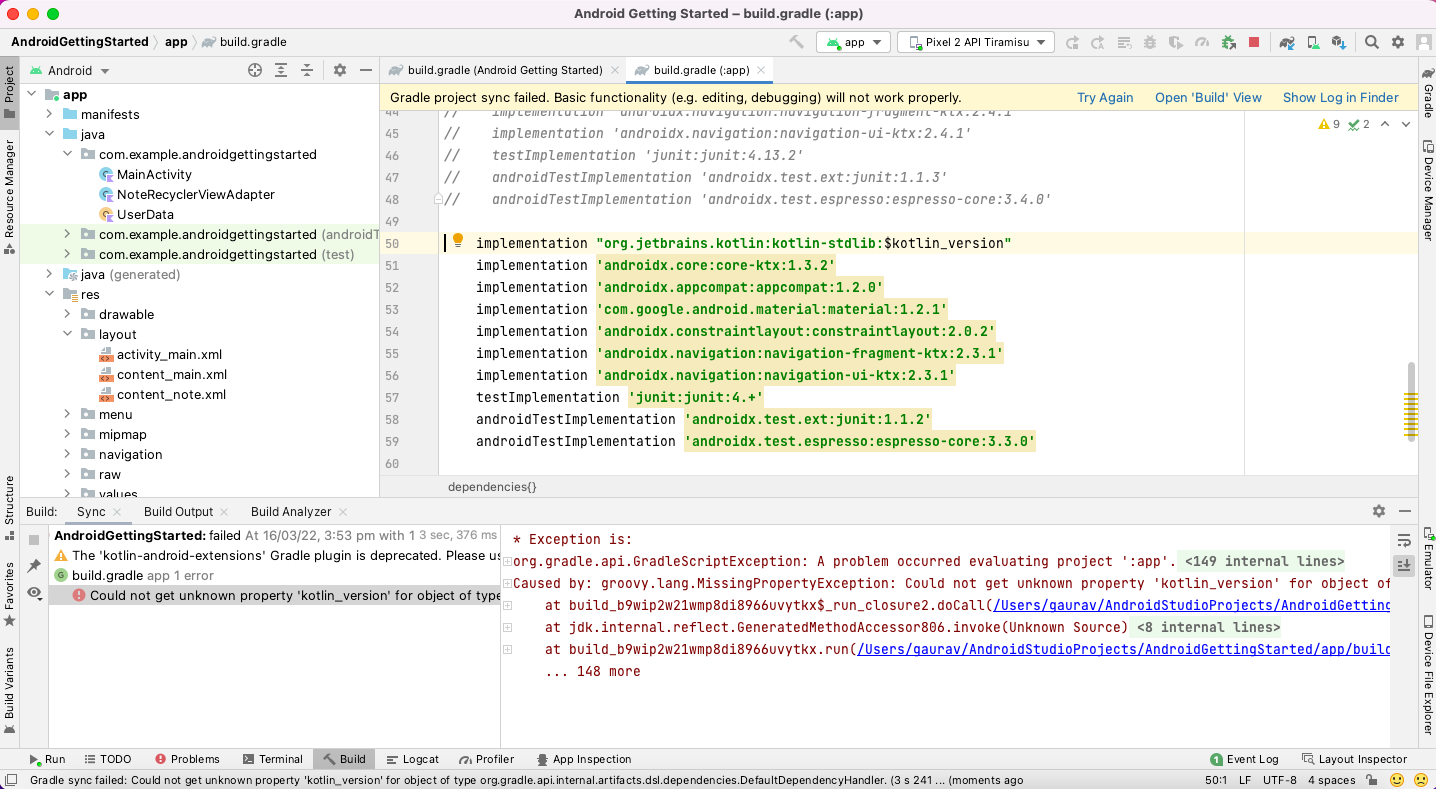Stop the running process with the red square
Screen dimensions: 1436x789
click(1254, 42)
